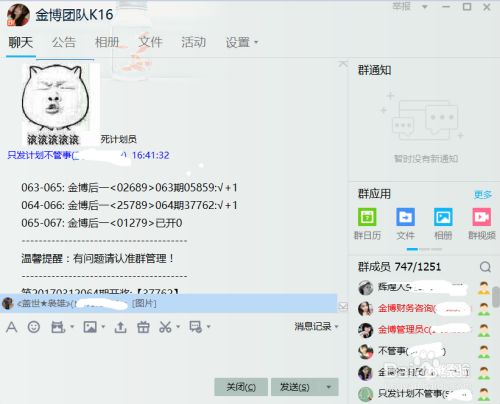Open the 相册 tab
Viewport: 500px width, 404px height.
(107, 42)
